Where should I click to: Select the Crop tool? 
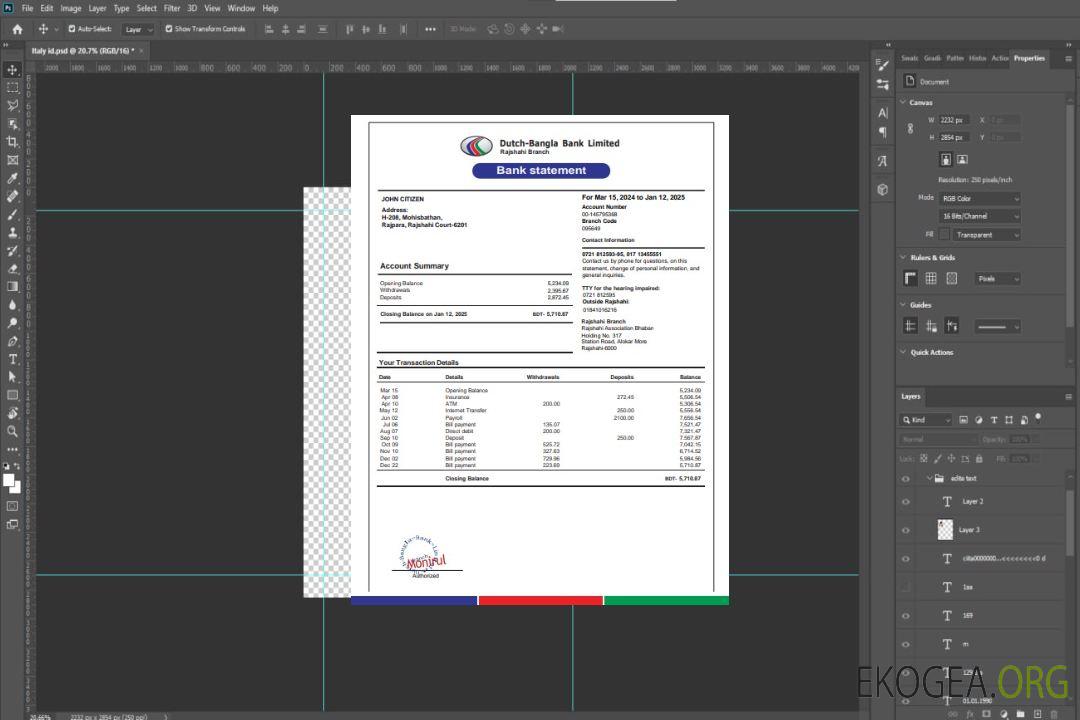pos(13,142)
